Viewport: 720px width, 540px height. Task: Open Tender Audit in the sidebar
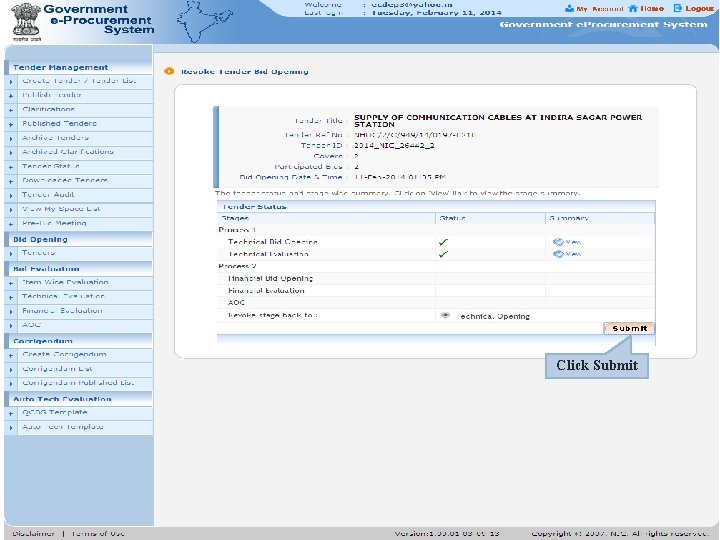[48, 195]
